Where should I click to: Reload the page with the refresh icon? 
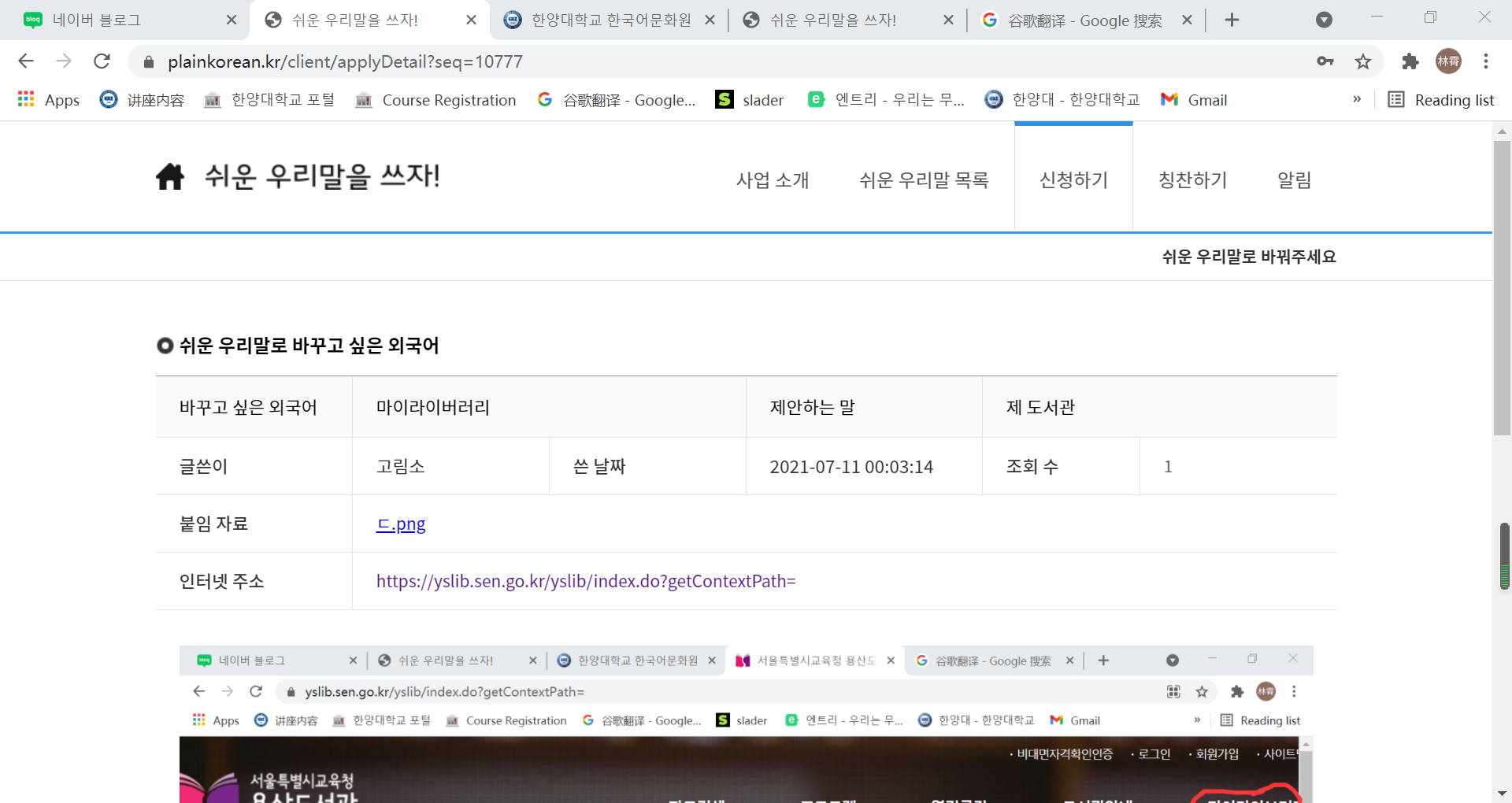102,61
